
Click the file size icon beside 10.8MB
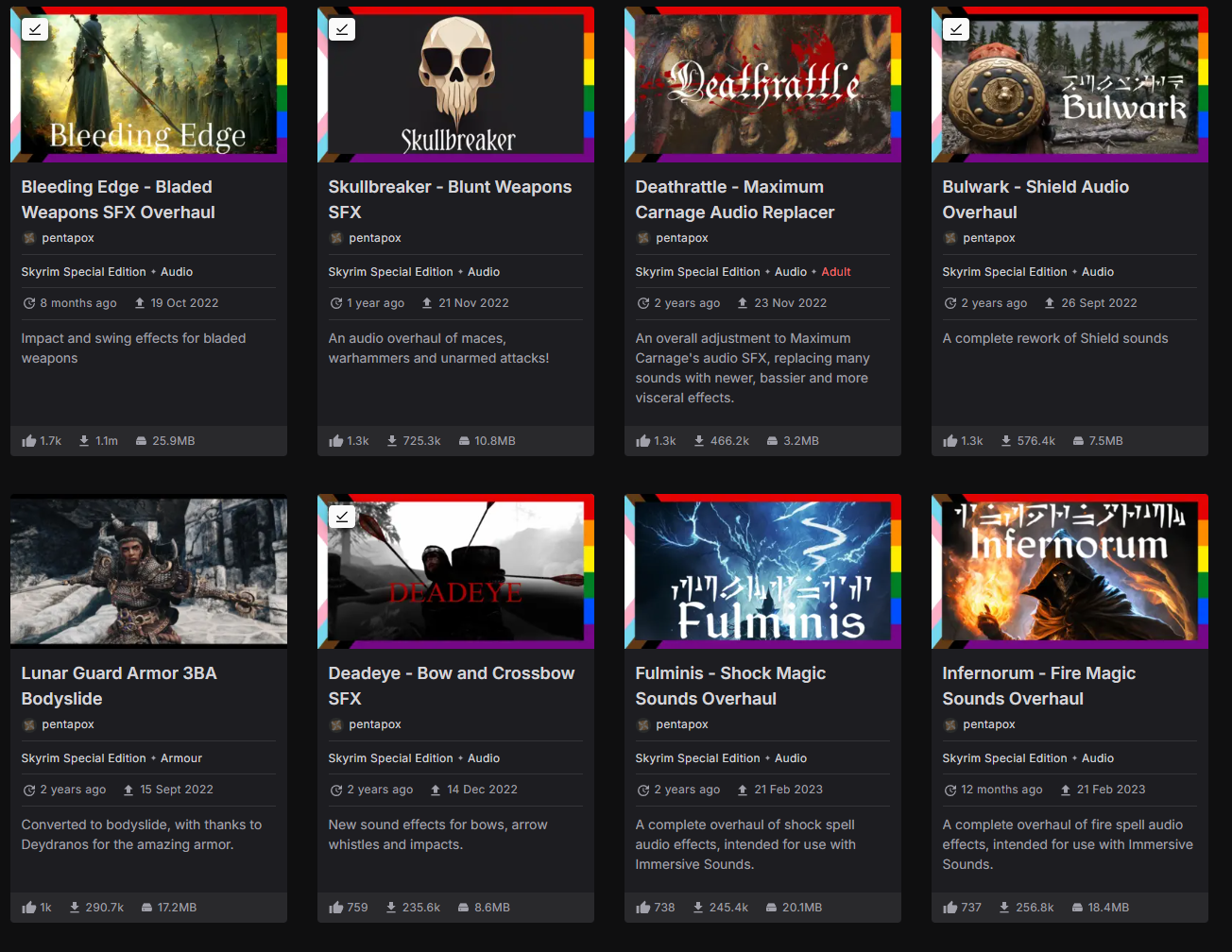[464, 441]
